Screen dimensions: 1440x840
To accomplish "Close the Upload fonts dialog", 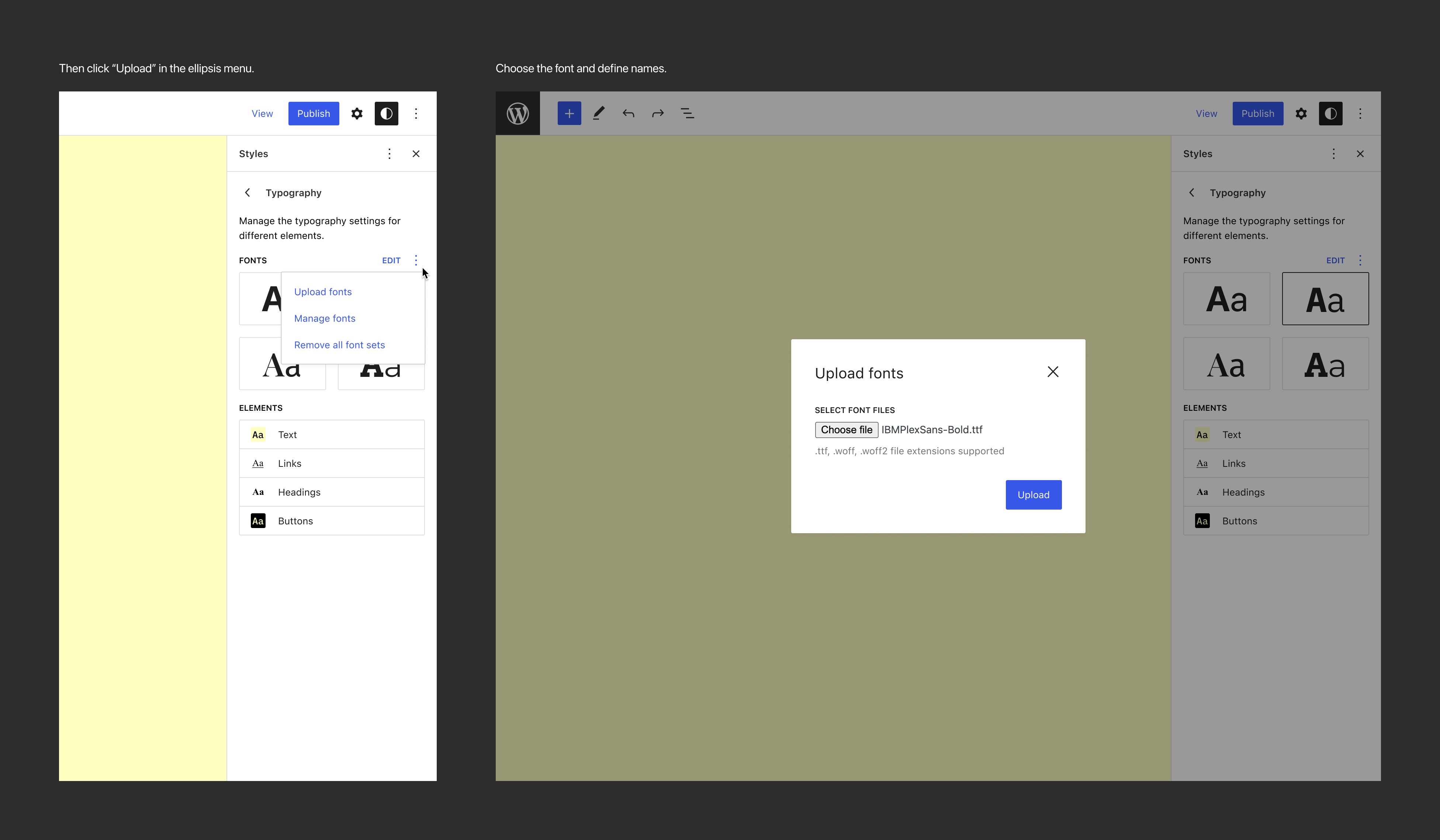I will point(1053,372).
